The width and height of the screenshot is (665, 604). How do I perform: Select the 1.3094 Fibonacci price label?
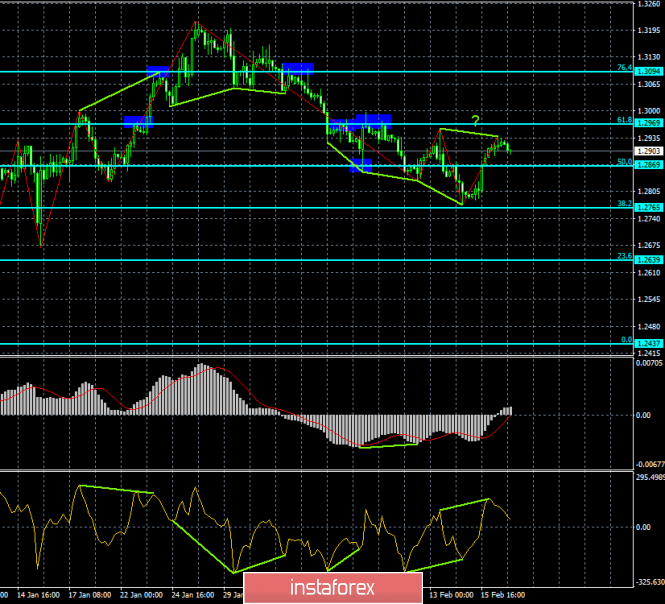[x=649, y=72]
